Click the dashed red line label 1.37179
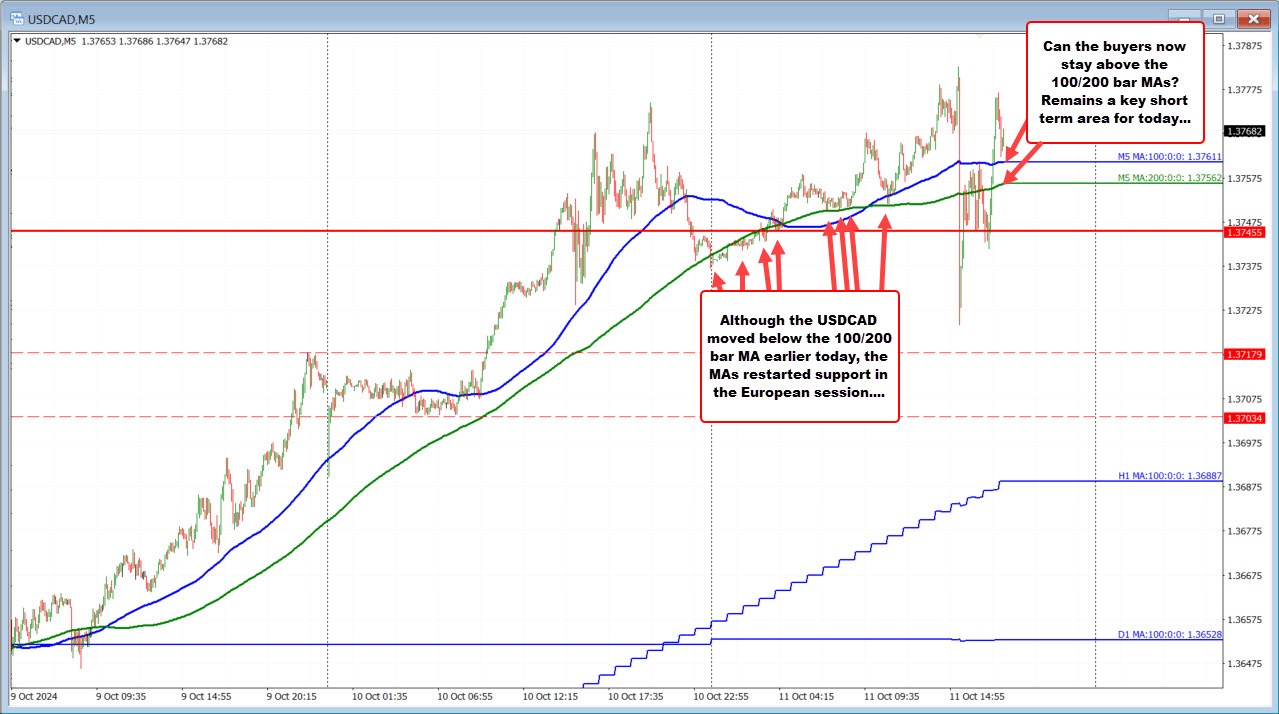This screenshot has width=1279, height=714. pyautogui.click(x=1246, y=354)
